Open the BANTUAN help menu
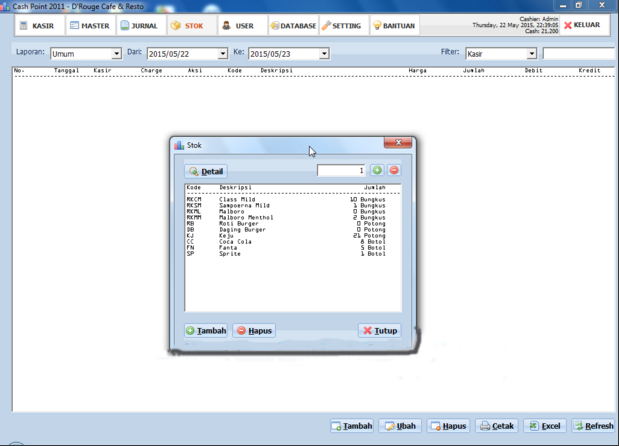This screenshot has height=446, width=619. tap(394, 26)
